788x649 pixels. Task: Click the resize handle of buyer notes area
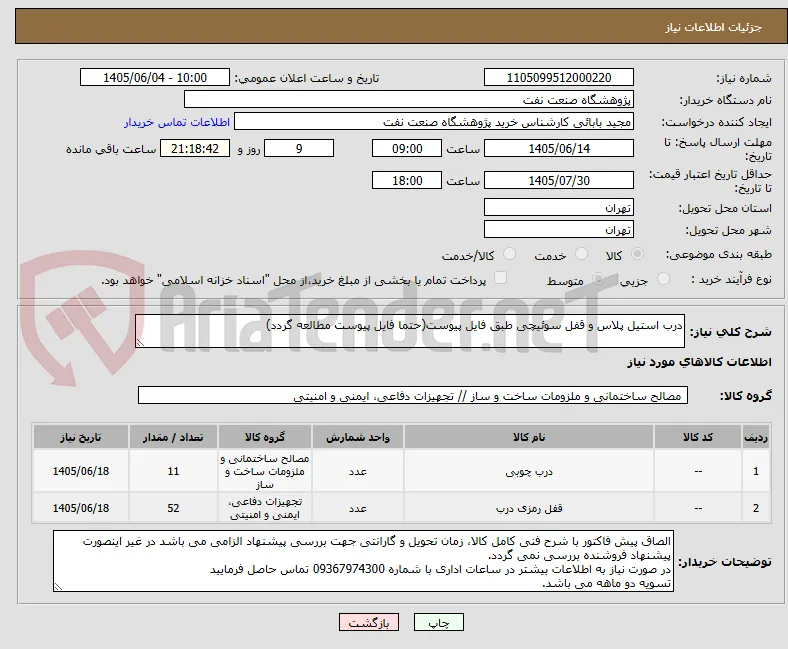58,587
